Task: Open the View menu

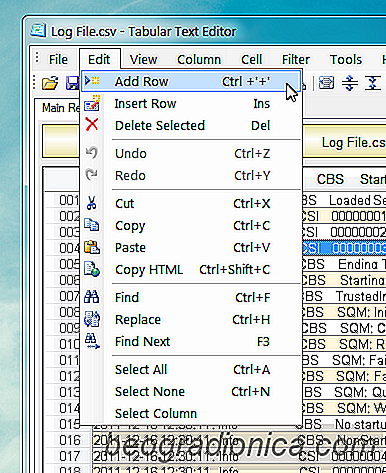Action: pyautogui.click(x=143, y=59)
